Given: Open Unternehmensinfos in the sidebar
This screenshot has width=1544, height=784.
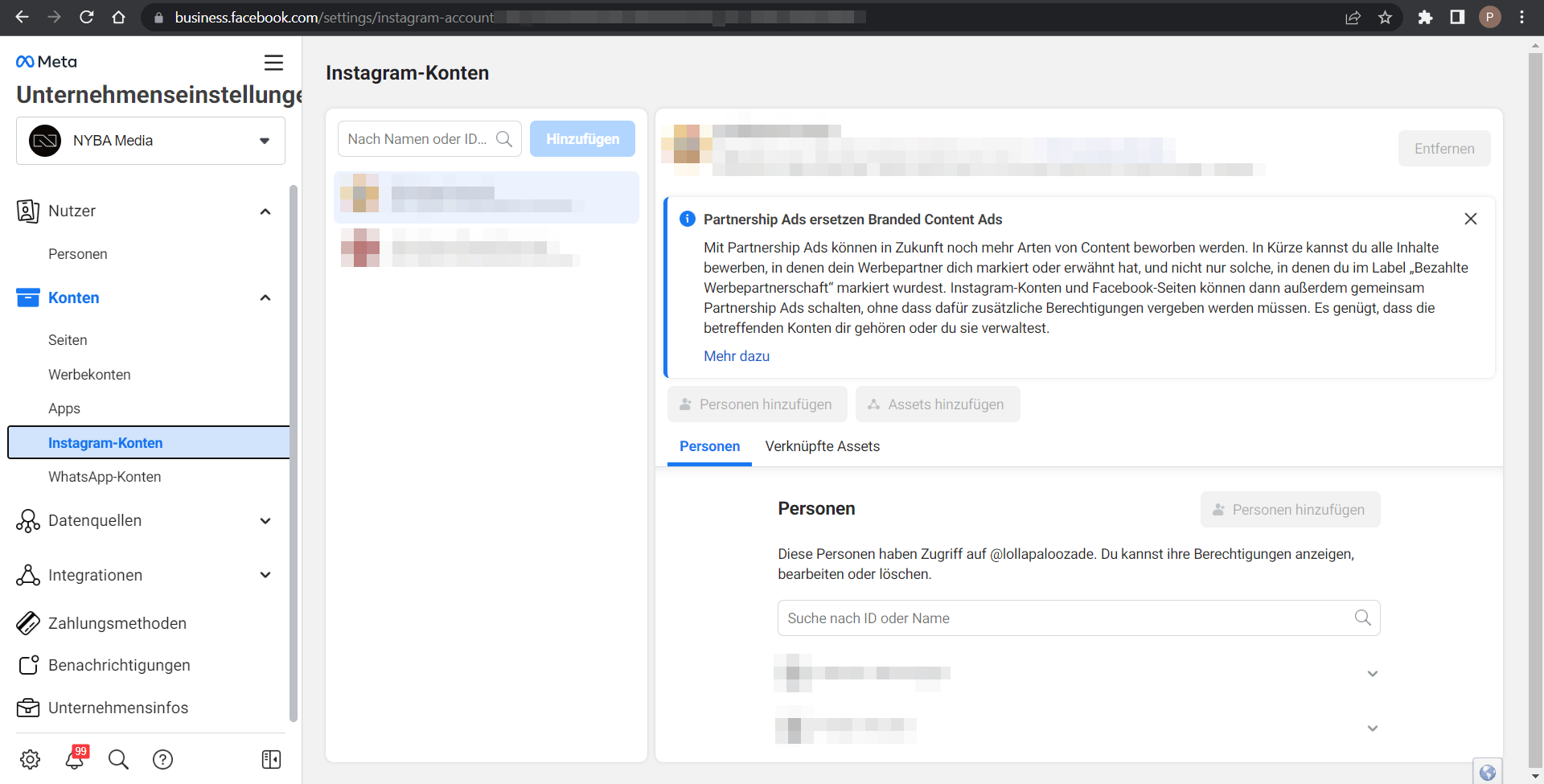Looking at the screenshot, I should 118,708.
